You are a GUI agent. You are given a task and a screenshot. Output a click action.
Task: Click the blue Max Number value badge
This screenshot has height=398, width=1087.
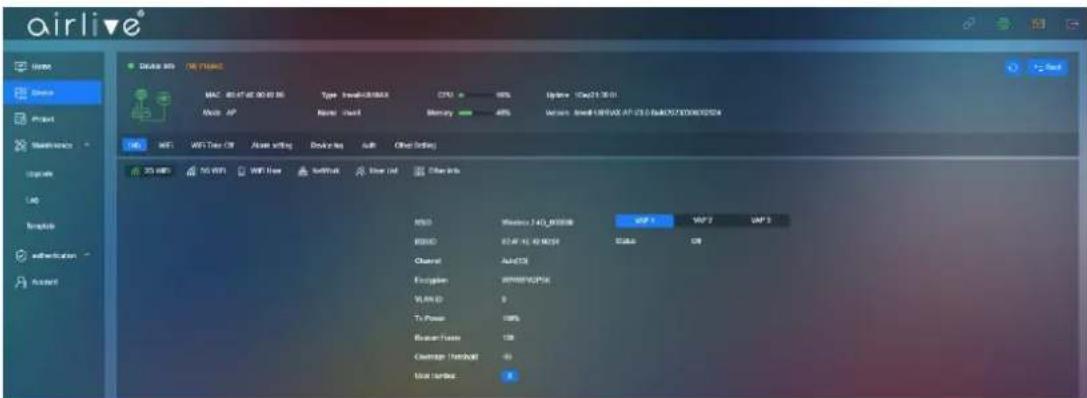509,376
